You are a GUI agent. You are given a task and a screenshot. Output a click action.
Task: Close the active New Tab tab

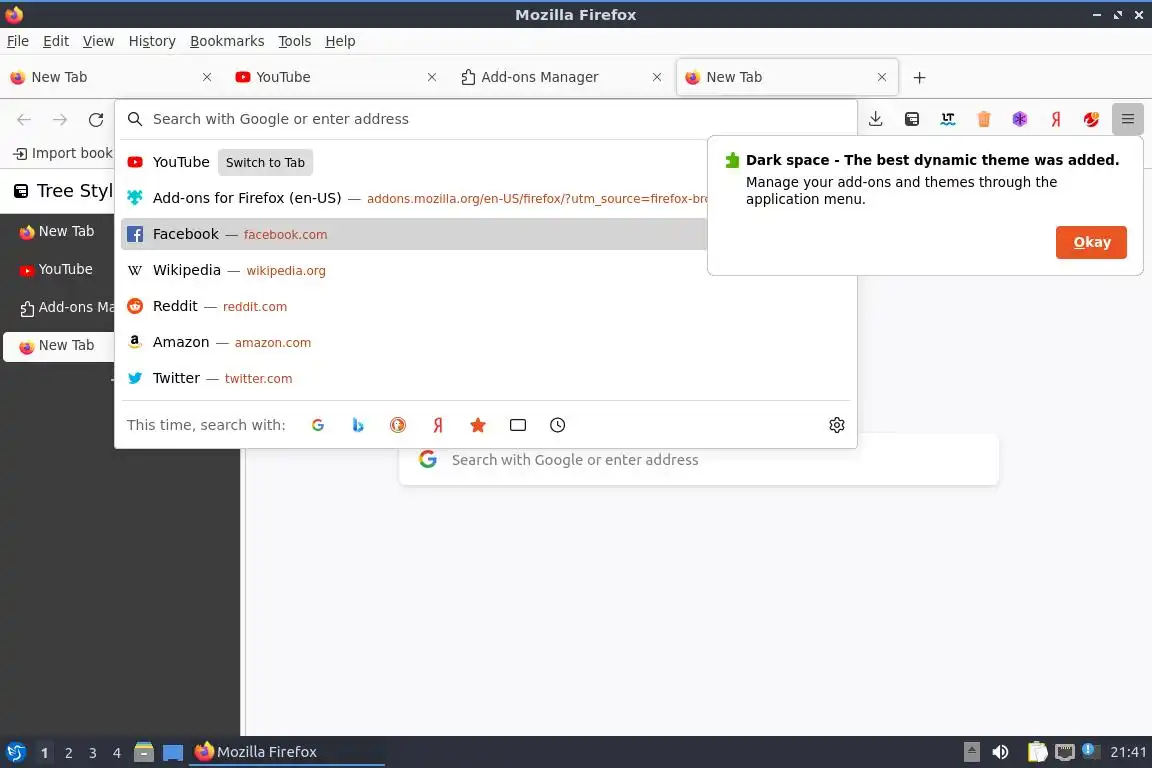point(882,77)
